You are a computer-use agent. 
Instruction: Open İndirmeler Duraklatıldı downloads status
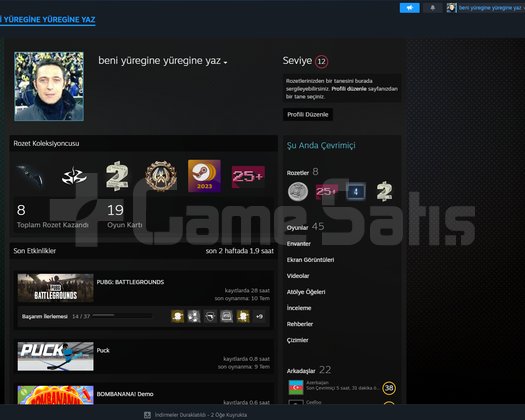(201, 415)
